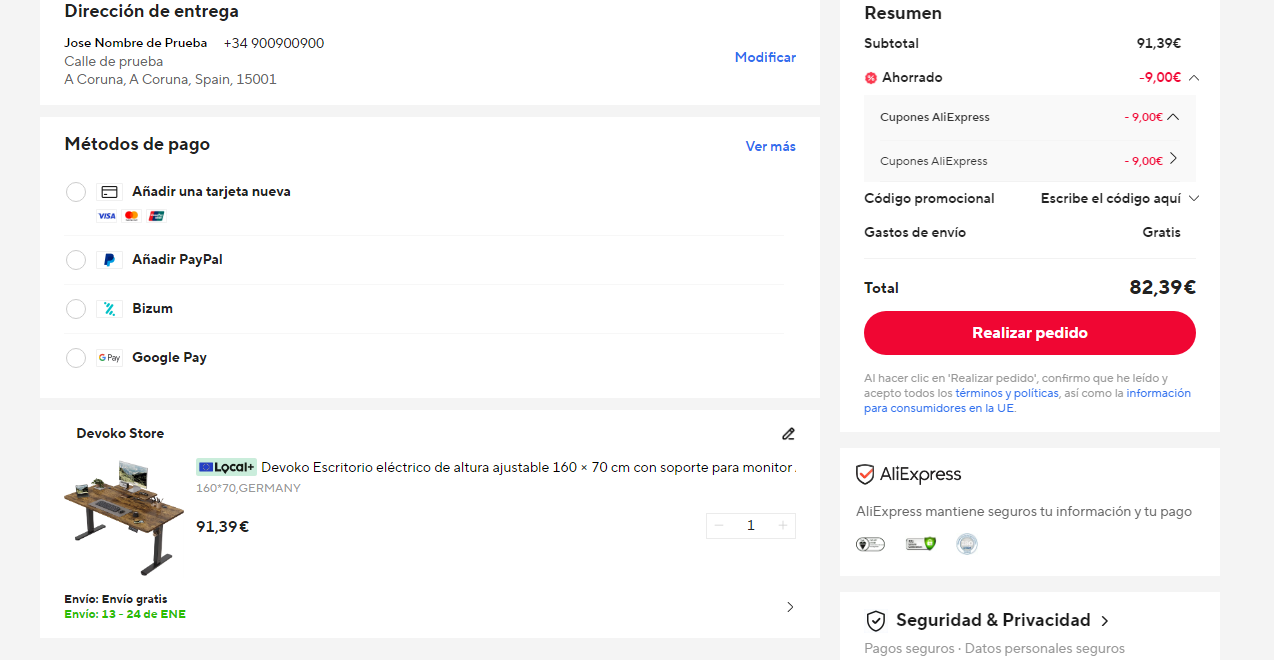Click the AliExpress shield logo
Screen dimensions: 1274x660
pos(865,475)
